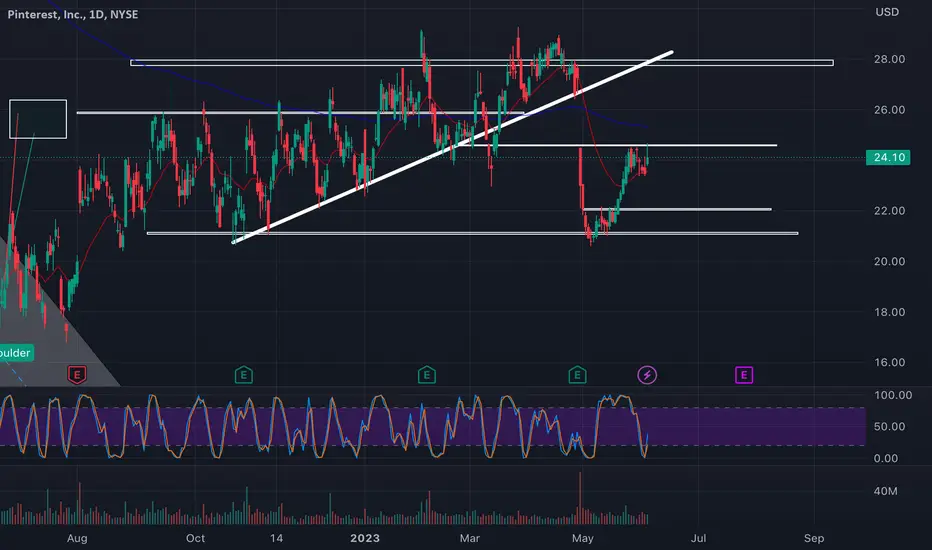Select the thick white ascending trendline
The height and width of the screenshot is (550, 932).
[452, 147]
